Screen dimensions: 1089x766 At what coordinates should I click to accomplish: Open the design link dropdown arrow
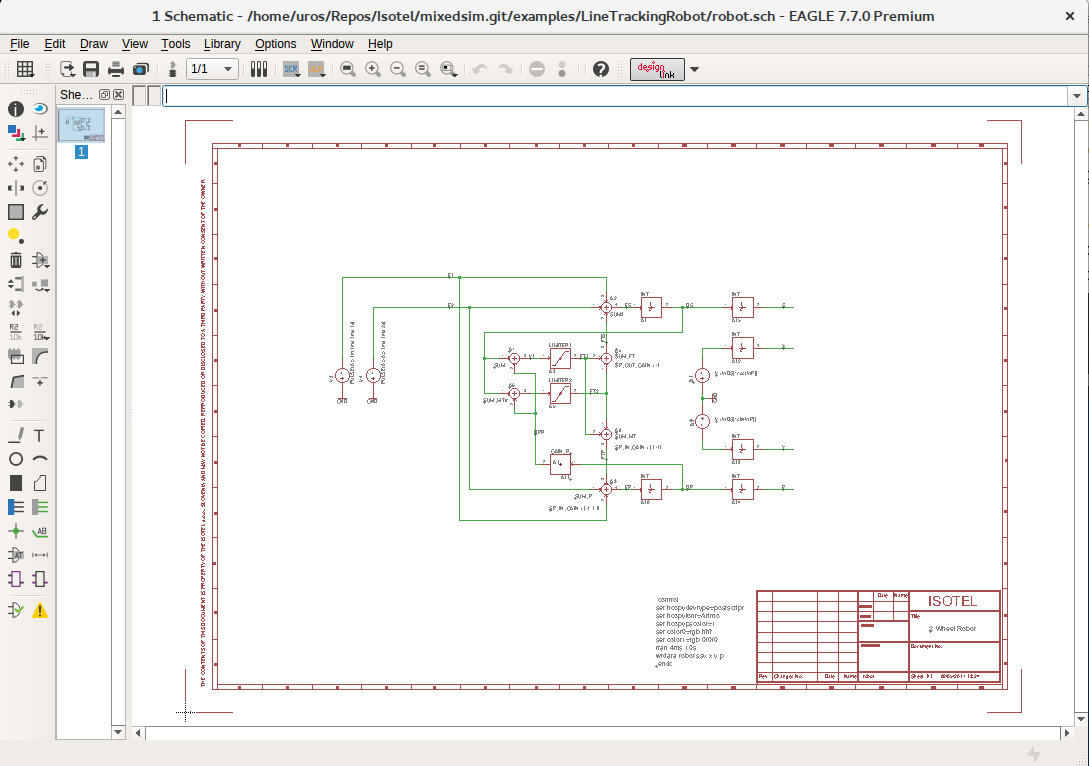pos(694,69)
